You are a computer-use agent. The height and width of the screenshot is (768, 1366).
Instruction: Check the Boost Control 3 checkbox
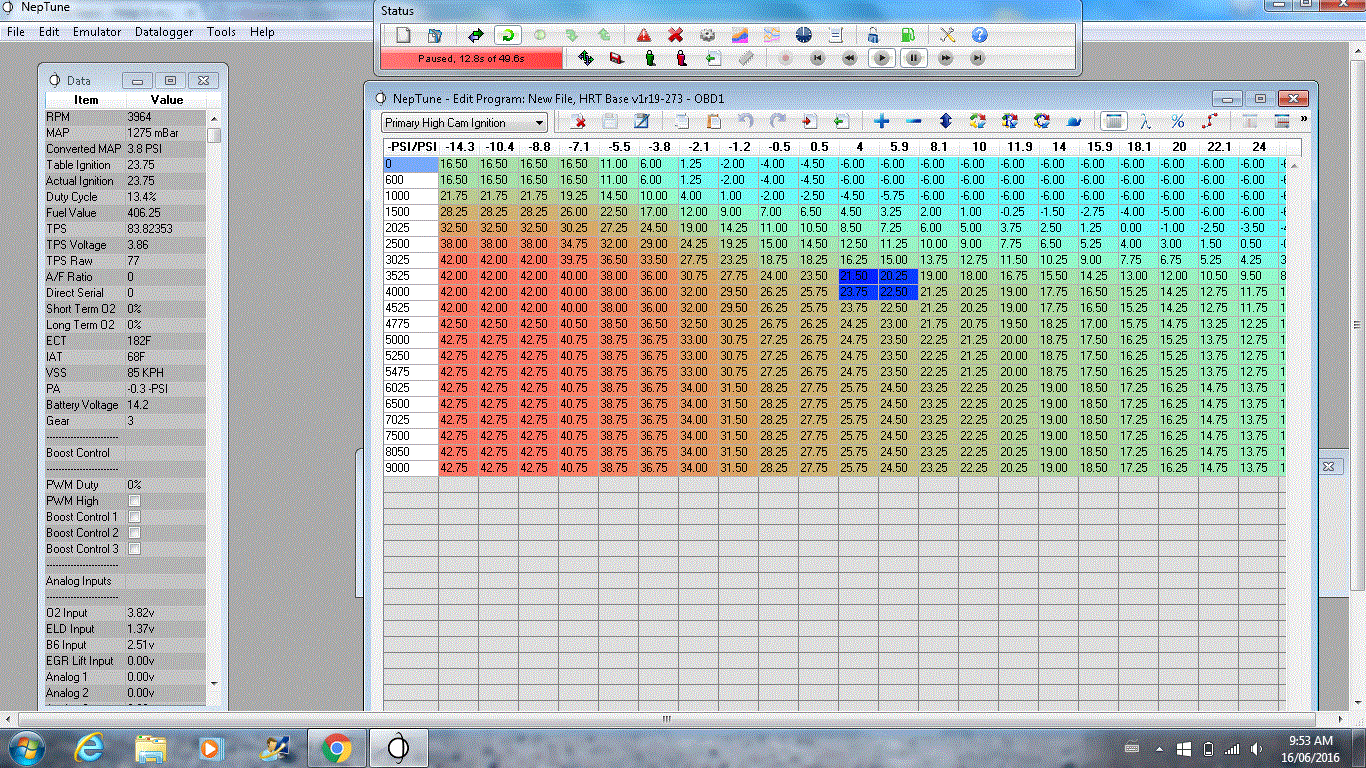134,549
